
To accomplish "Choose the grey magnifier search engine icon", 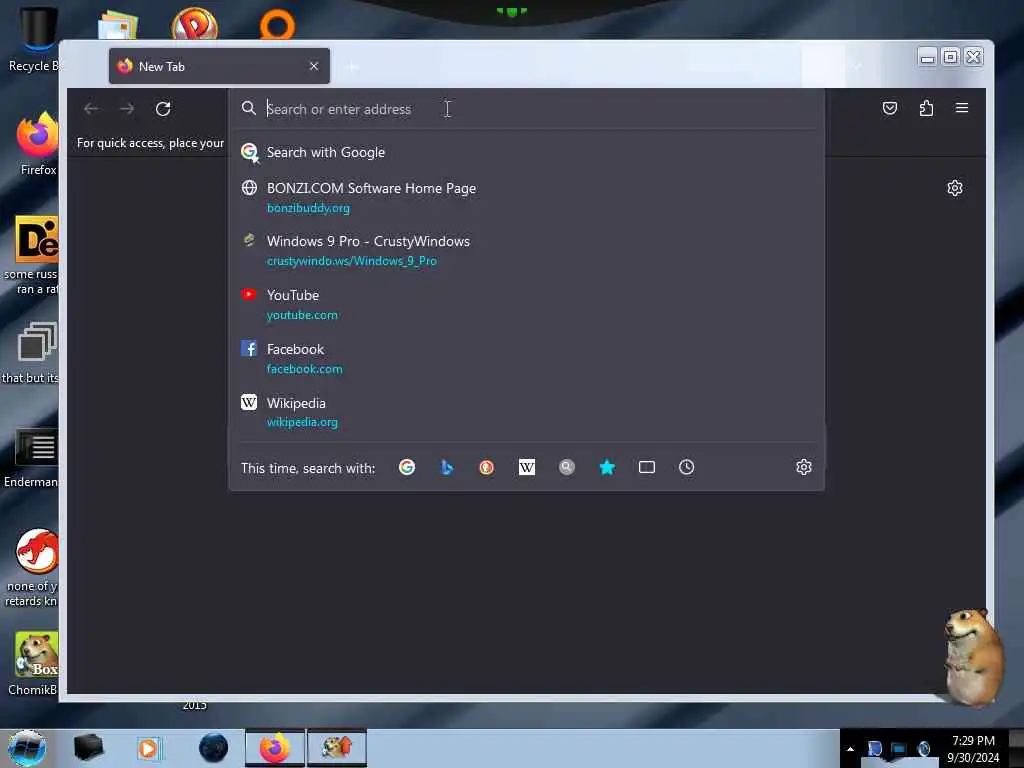I will [x=567, y=467].
